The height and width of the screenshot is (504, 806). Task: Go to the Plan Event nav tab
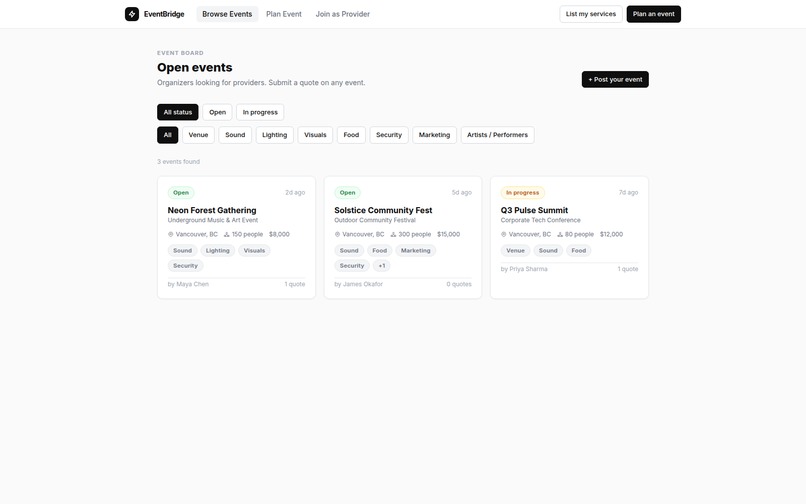(284, 14)
